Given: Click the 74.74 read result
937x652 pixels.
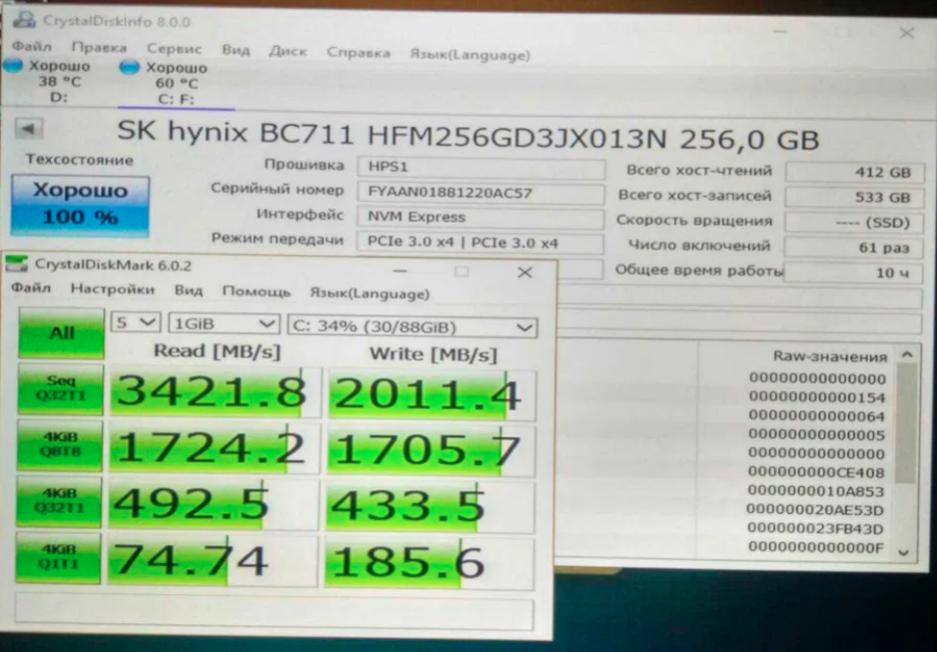Looking at the screenshot, I should 212,561.
